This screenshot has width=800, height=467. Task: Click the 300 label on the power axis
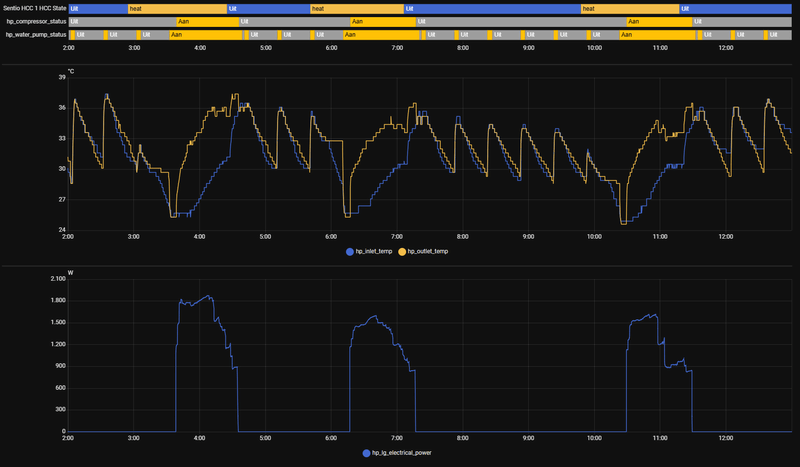[x=61, y=409]
